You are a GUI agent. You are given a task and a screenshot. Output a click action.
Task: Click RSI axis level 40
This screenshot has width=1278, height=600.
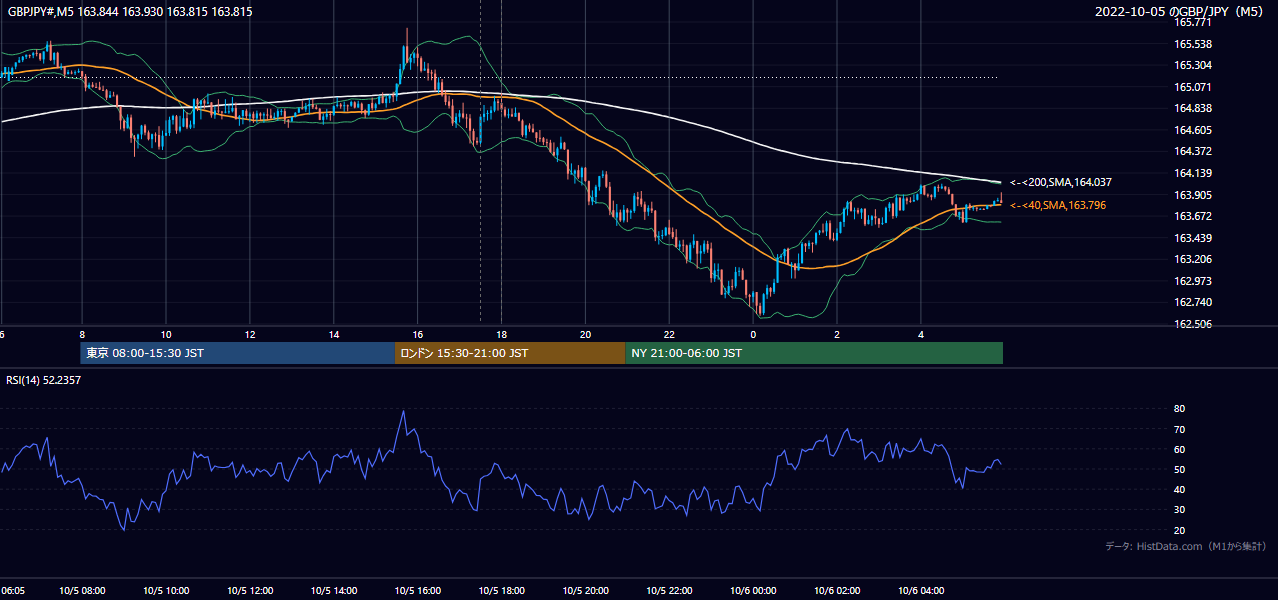click(x=1179, y=490)
